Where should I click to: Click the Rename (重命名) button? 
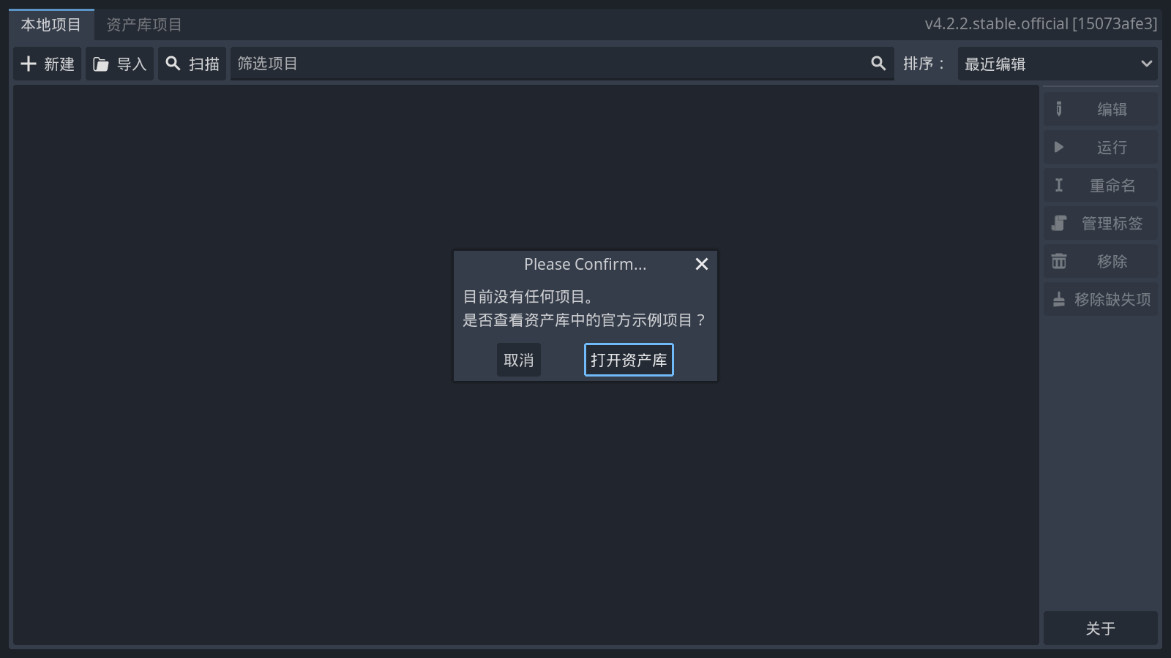pyautogui.click(x=1100, y=185)
